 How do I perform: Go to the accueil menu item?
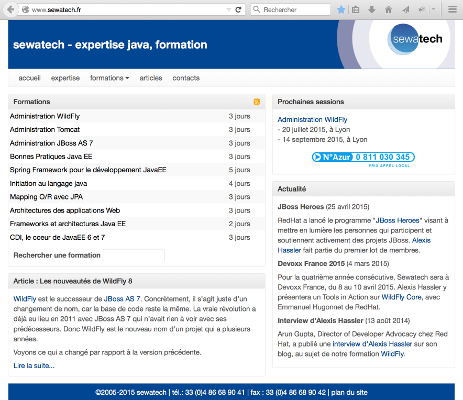(x=29, y=78)
